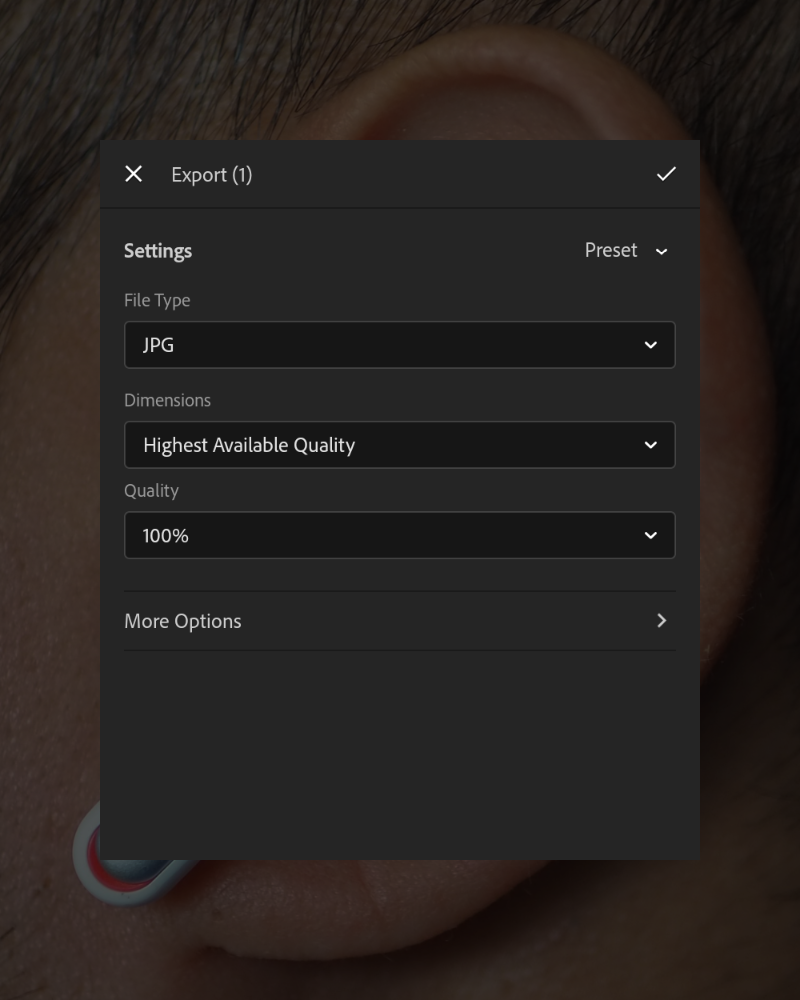Screen dimensions: 800x1000
Task: Open the JPG file type dropdown
Action: point(399,345)
